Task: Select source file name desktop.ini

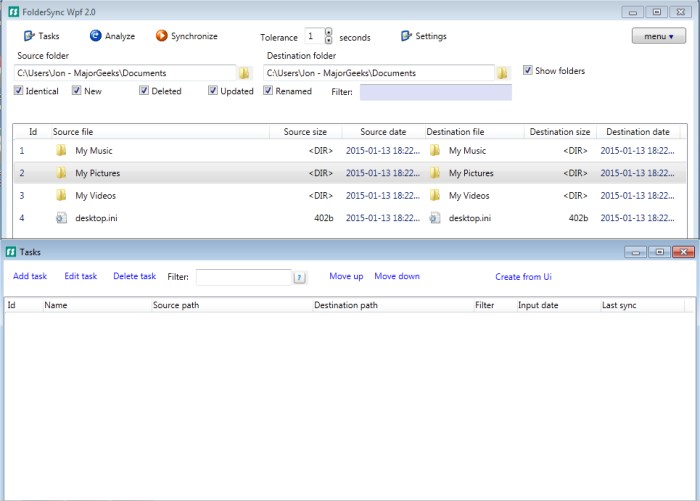Action: pyautogui.click(x=96, y=218)
